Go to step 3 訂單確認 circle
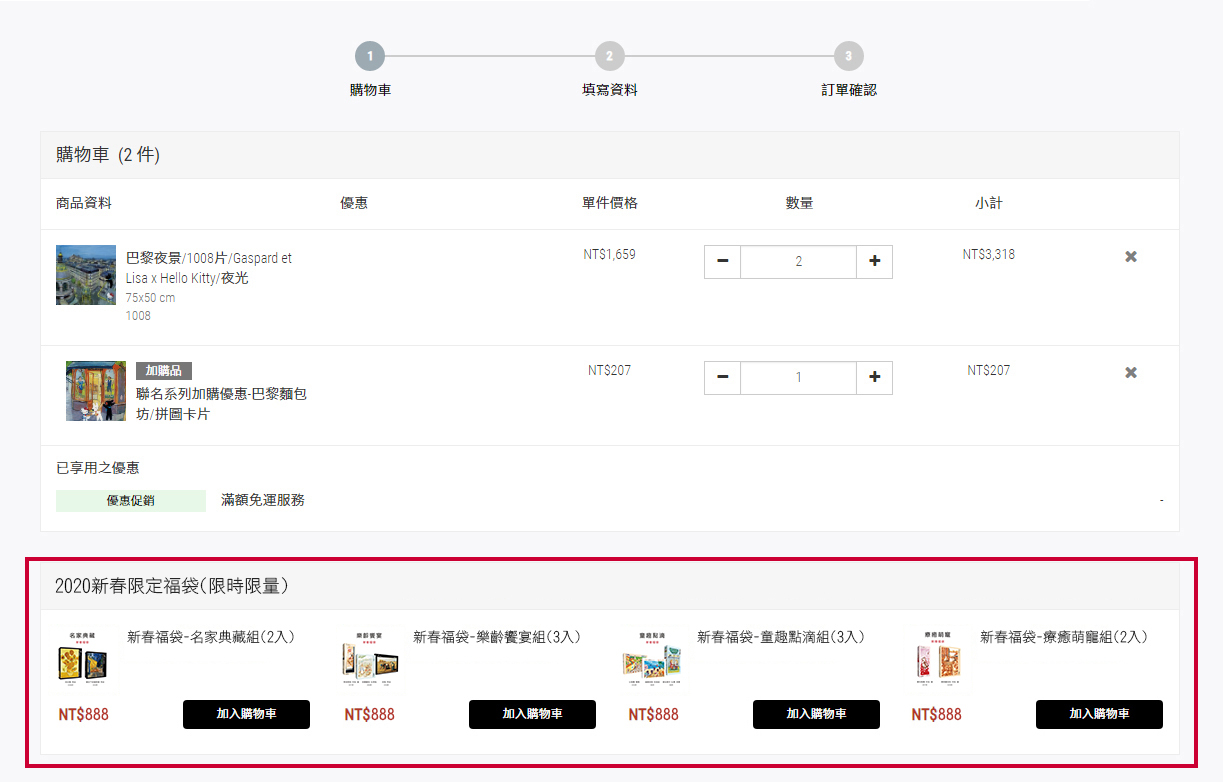 coord(848,56)
